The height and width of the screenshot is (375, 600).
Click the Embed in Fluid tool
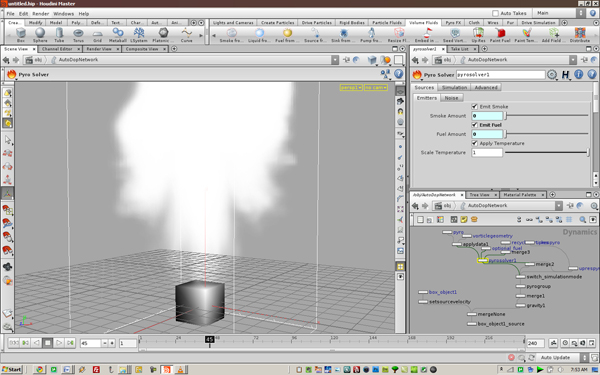point(427,35)
